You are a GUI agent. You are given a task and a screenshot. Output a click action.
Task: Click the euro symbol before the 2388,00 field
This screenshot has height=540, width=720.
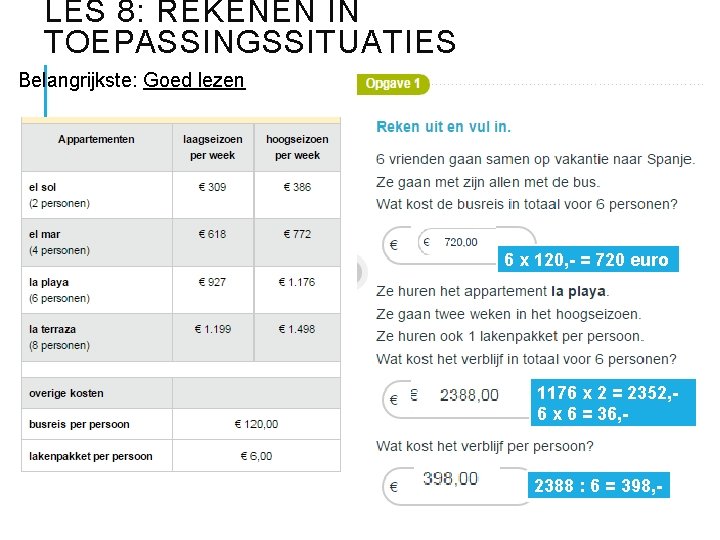393,399
